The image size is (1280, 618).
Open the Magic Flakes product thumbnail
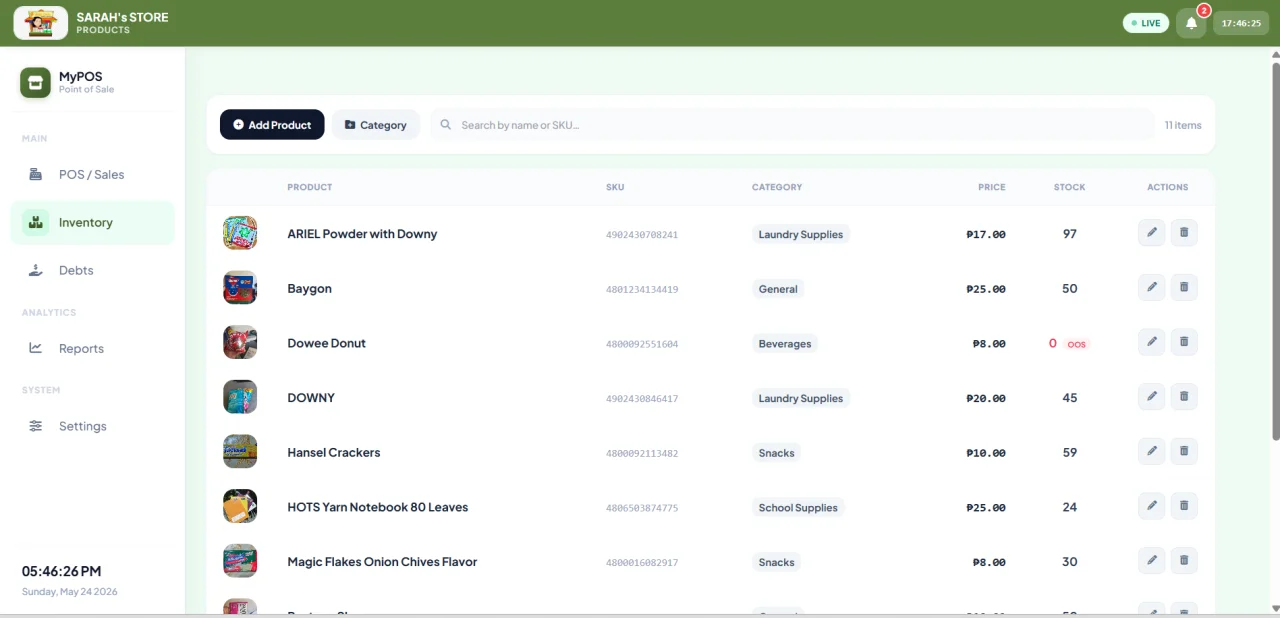[x=240, y=561]
